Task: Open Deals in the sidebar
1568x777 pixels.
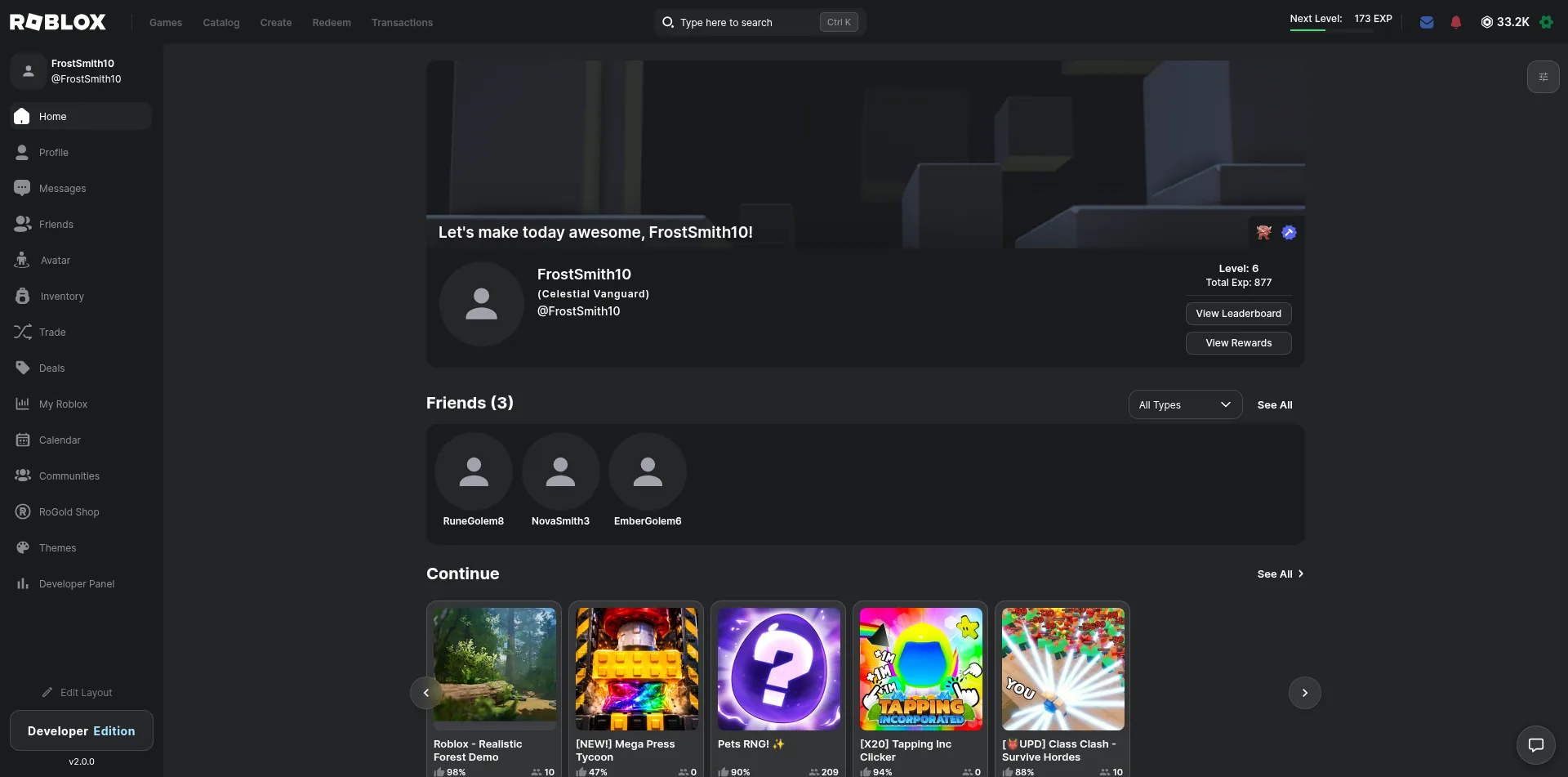Action: [x=81, y=368]
